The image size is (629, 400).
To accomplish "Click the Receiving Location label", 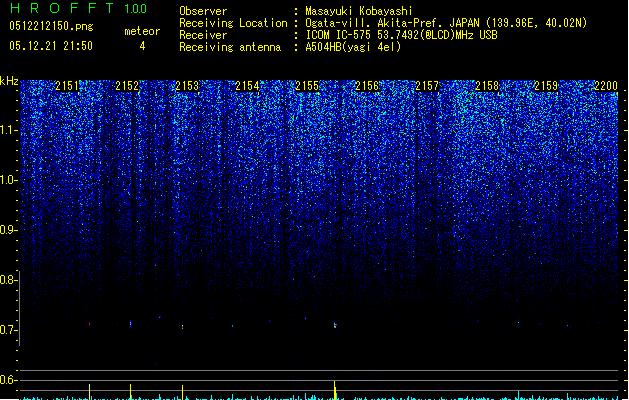I will point(233,23).
